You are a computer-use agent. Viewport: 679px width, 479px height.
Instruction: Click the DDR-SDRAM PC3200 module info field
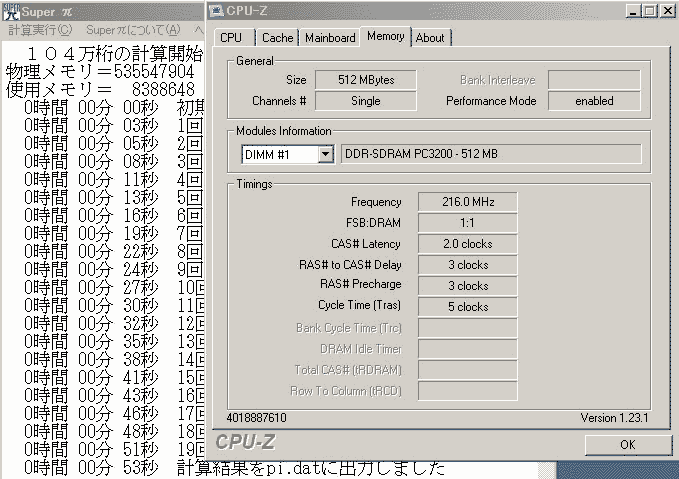490,154
